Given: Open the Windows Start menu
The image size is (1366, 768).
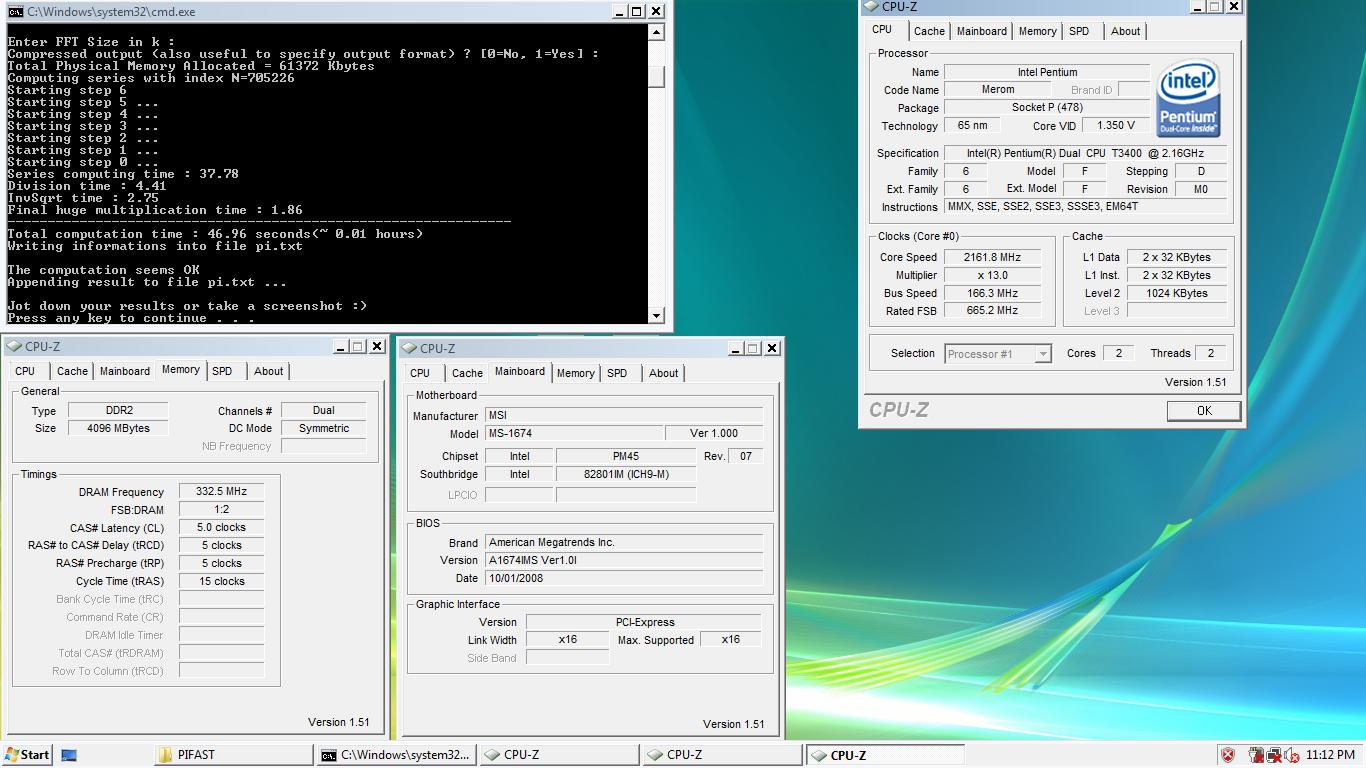Looking at the screenshot, I should pos(27,755).
